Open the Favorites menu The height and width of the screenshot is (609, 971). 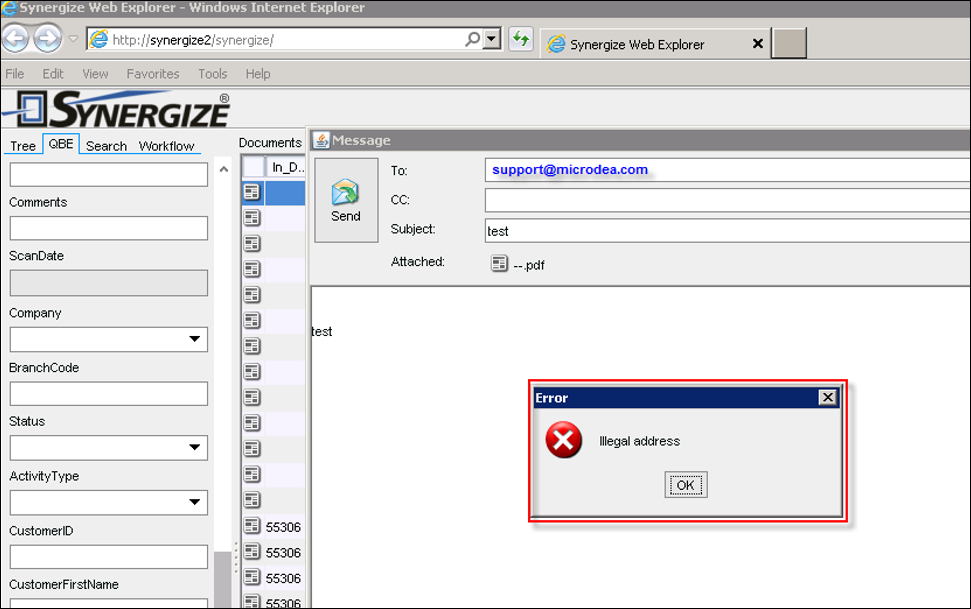coord(153,74)
